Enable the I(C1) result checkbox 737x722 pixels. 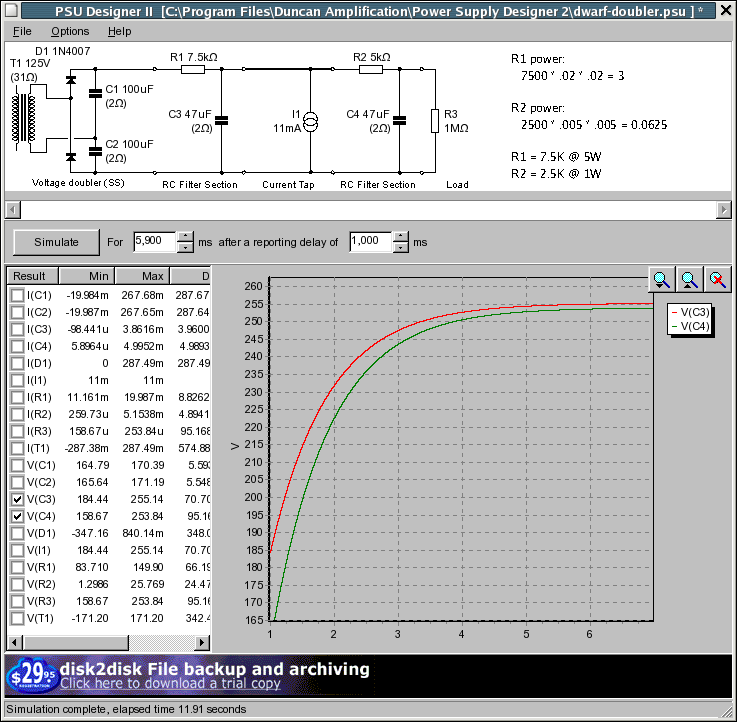17,295
